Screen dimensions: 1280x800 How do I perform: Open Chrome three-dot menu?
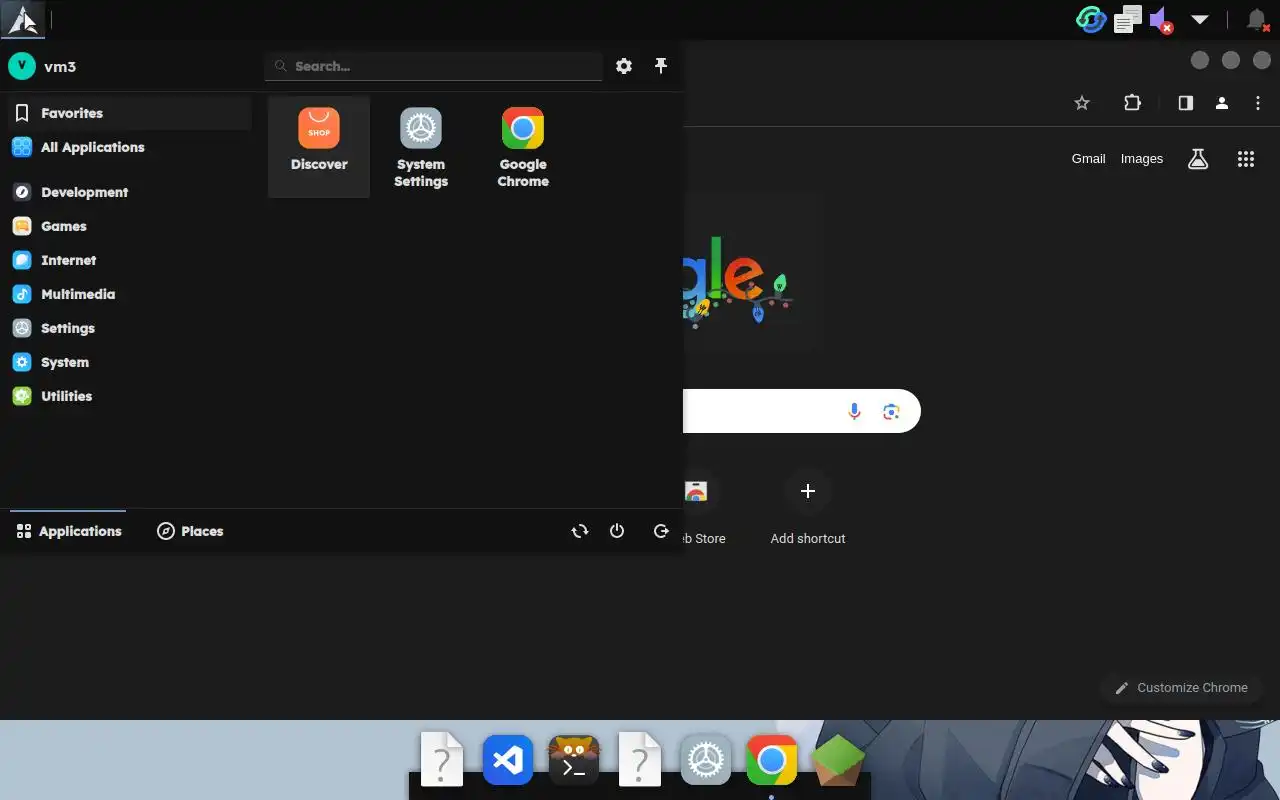pos(1258,103)
